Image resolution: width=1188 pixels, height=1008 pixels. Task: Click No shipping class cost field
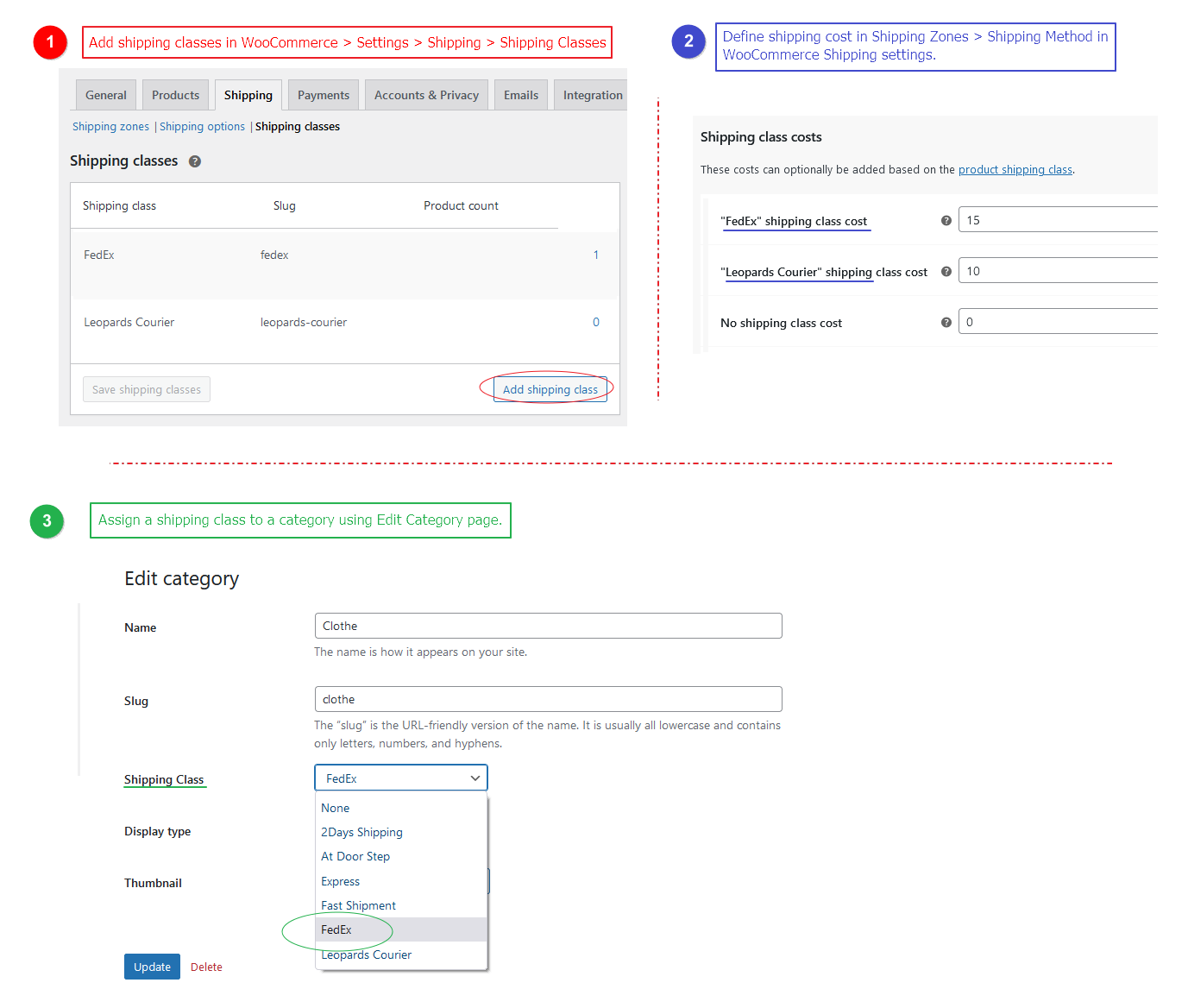pos(1058,322)
